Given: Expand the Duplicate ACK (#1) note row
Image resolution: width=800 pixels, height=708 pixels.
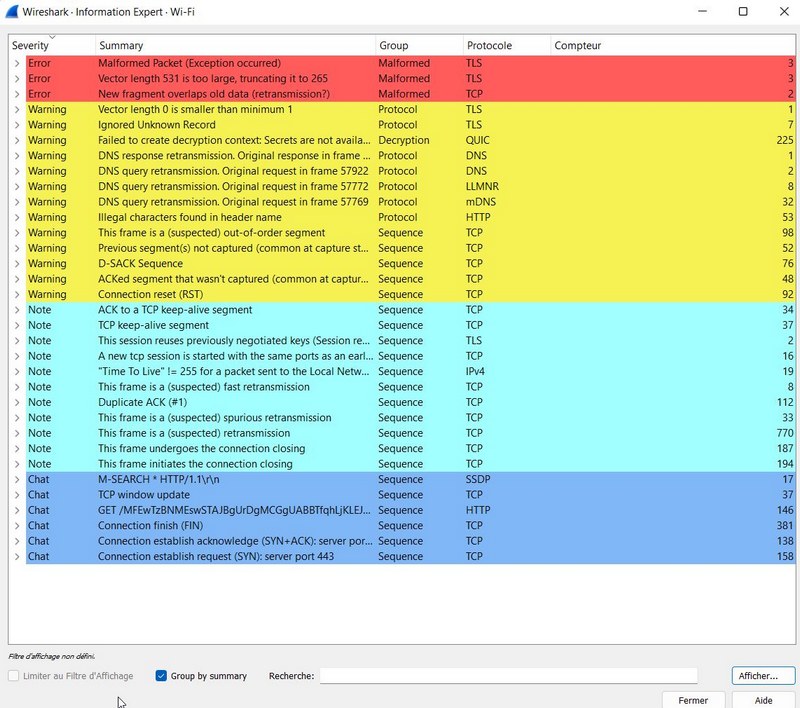Looking at the screenshot, I should pos(16,402).
